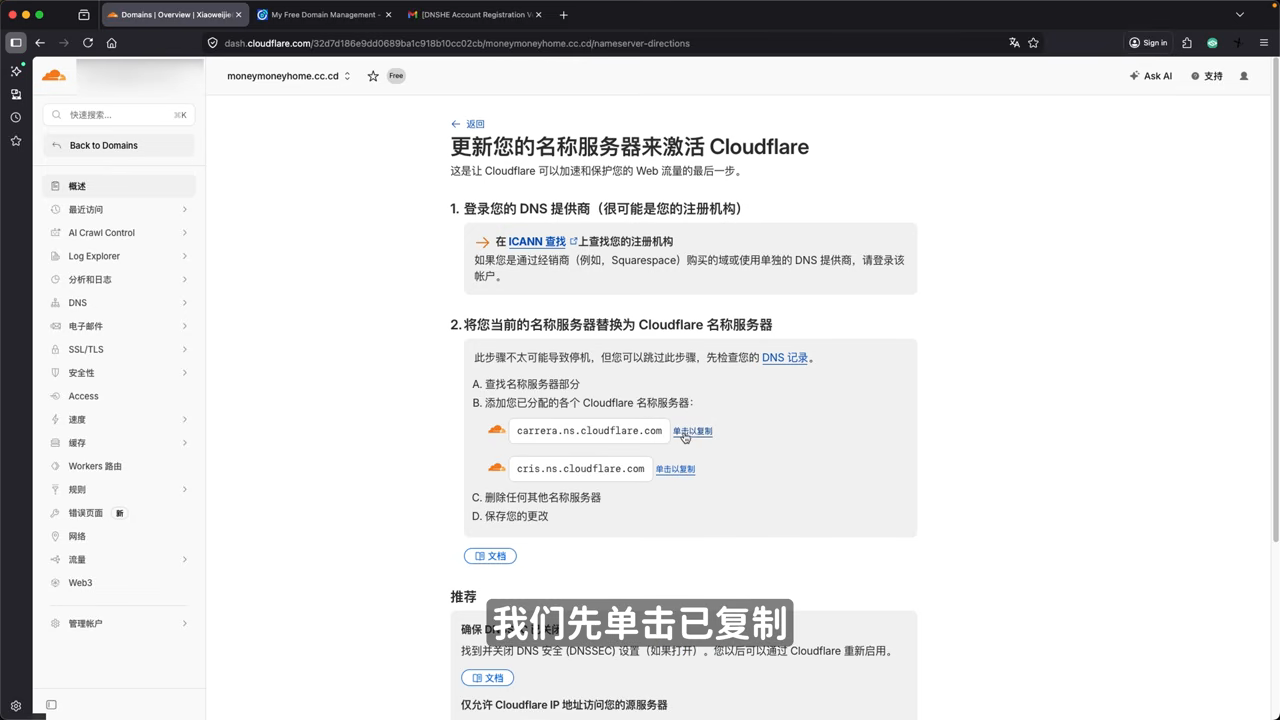Copy carrera.ns.cloudflare.com via 单击以复制
The width and height of the screenshot is (1280, 720).
692,432
